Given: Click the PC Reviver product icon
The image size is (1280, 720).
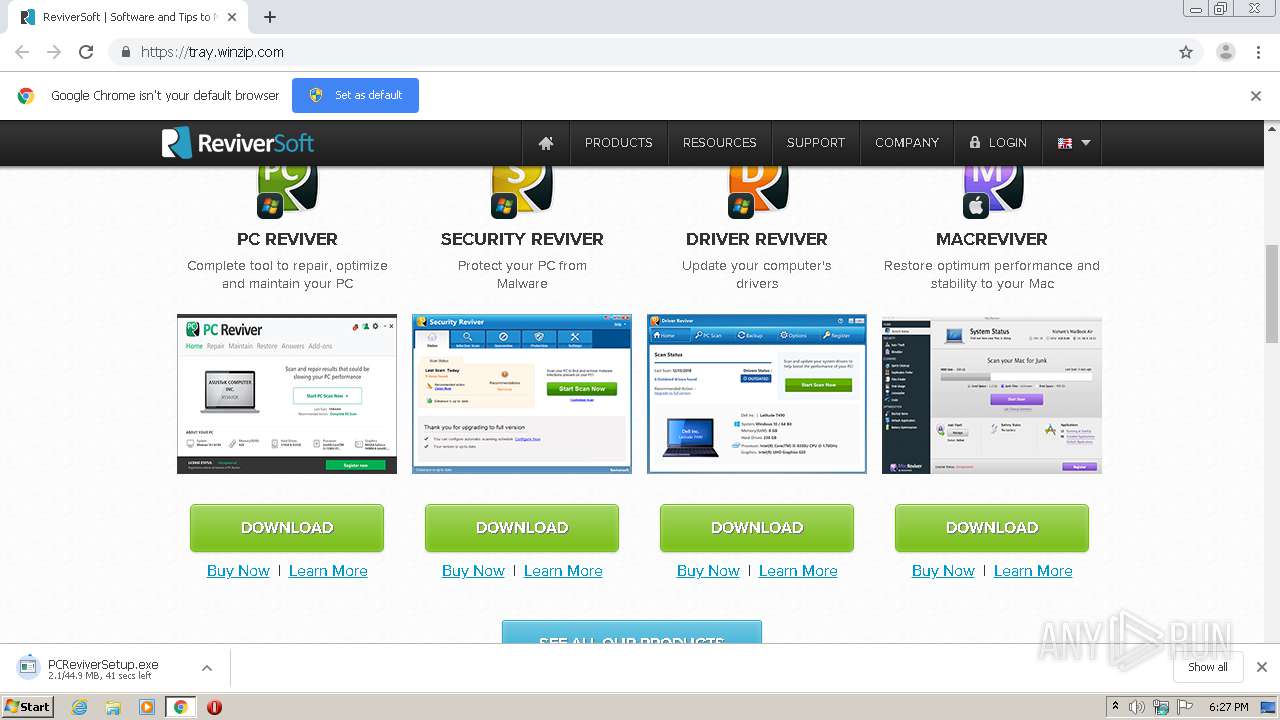Looking at the screenshot, I should click(x=287, y=190).
